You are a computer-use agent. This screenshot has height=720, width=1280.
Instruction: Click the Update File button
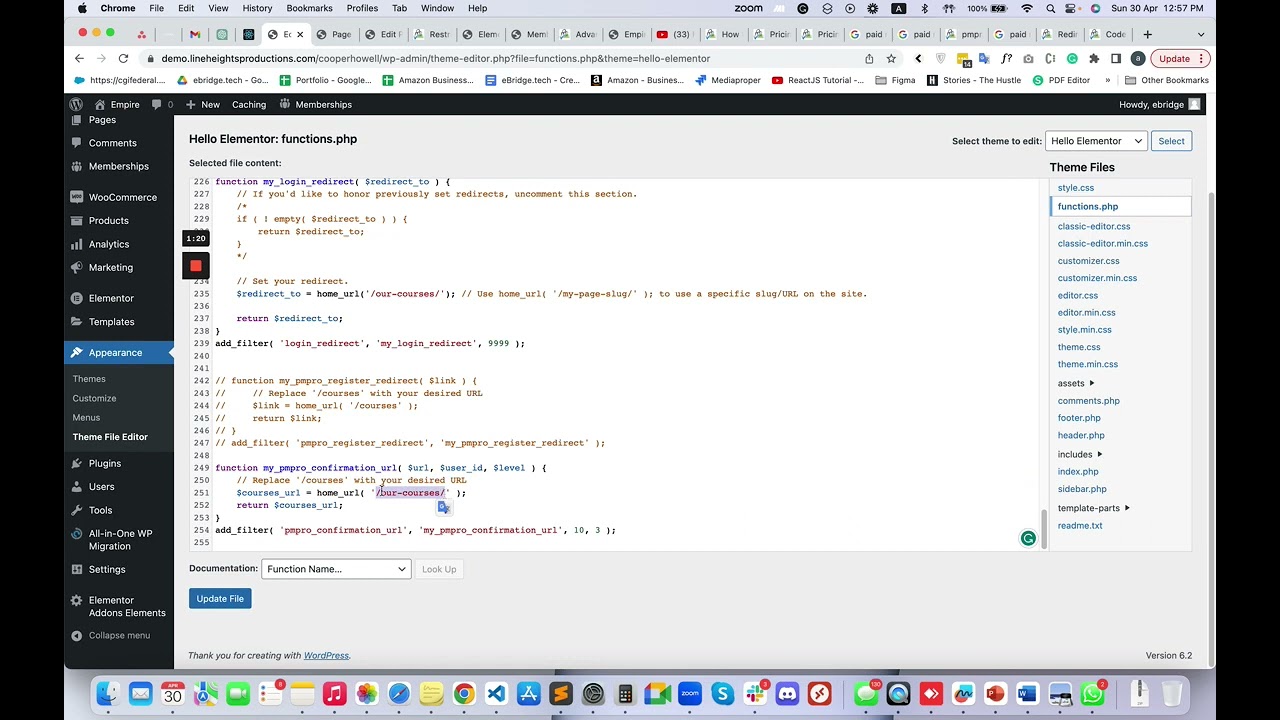[220, 598]
